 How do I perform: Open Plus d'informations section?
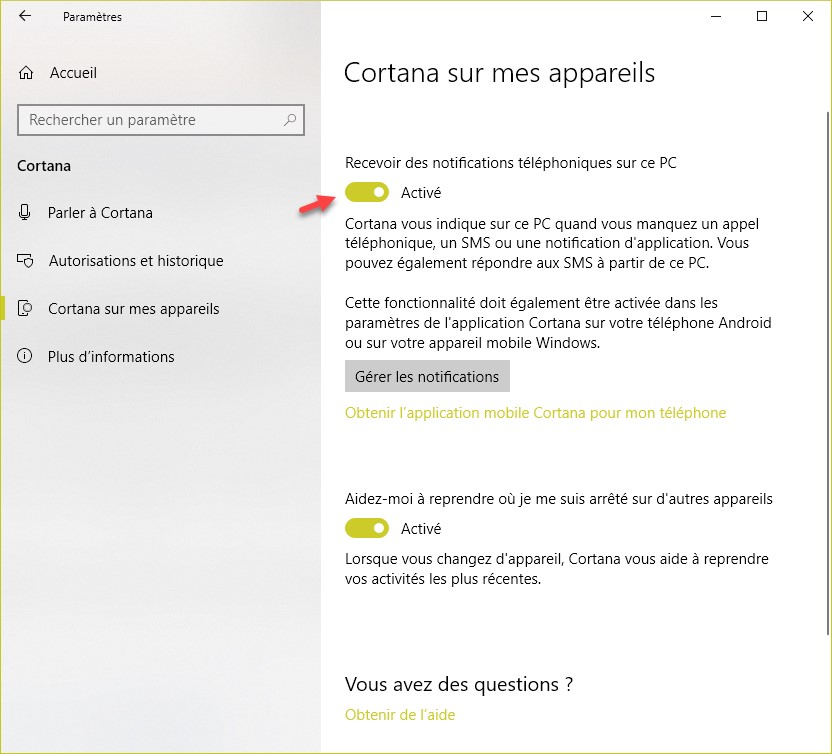click(111, 357)
